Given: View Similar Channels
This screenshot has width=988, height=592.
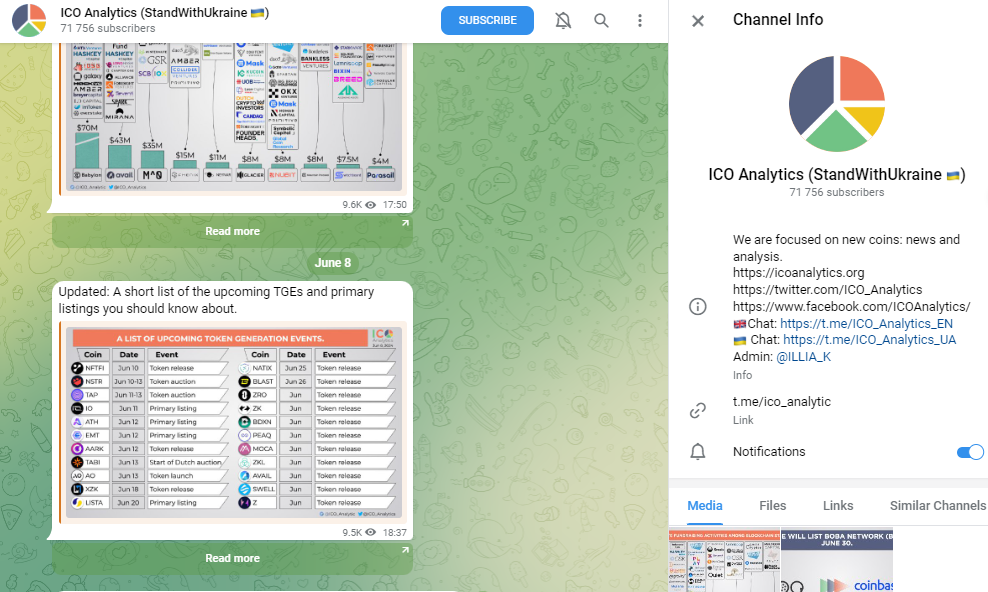Looking at the screenshot, I should click(x=936, y=506).
